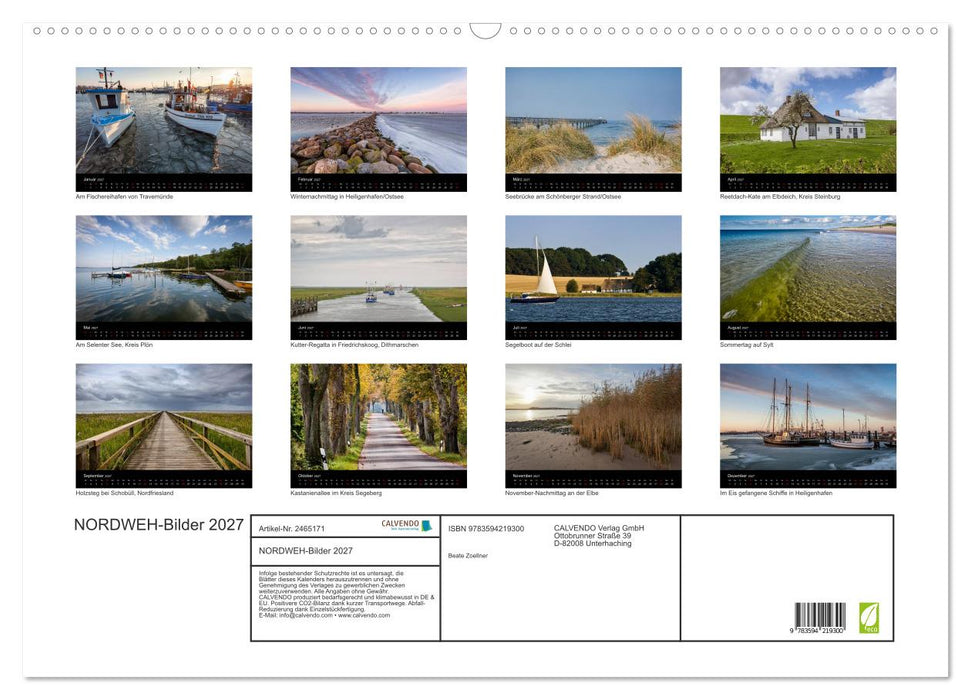Select the Friedrichskoog cutter regatta photo
This screenshot has width=971, height=700.
click(378, 269)
